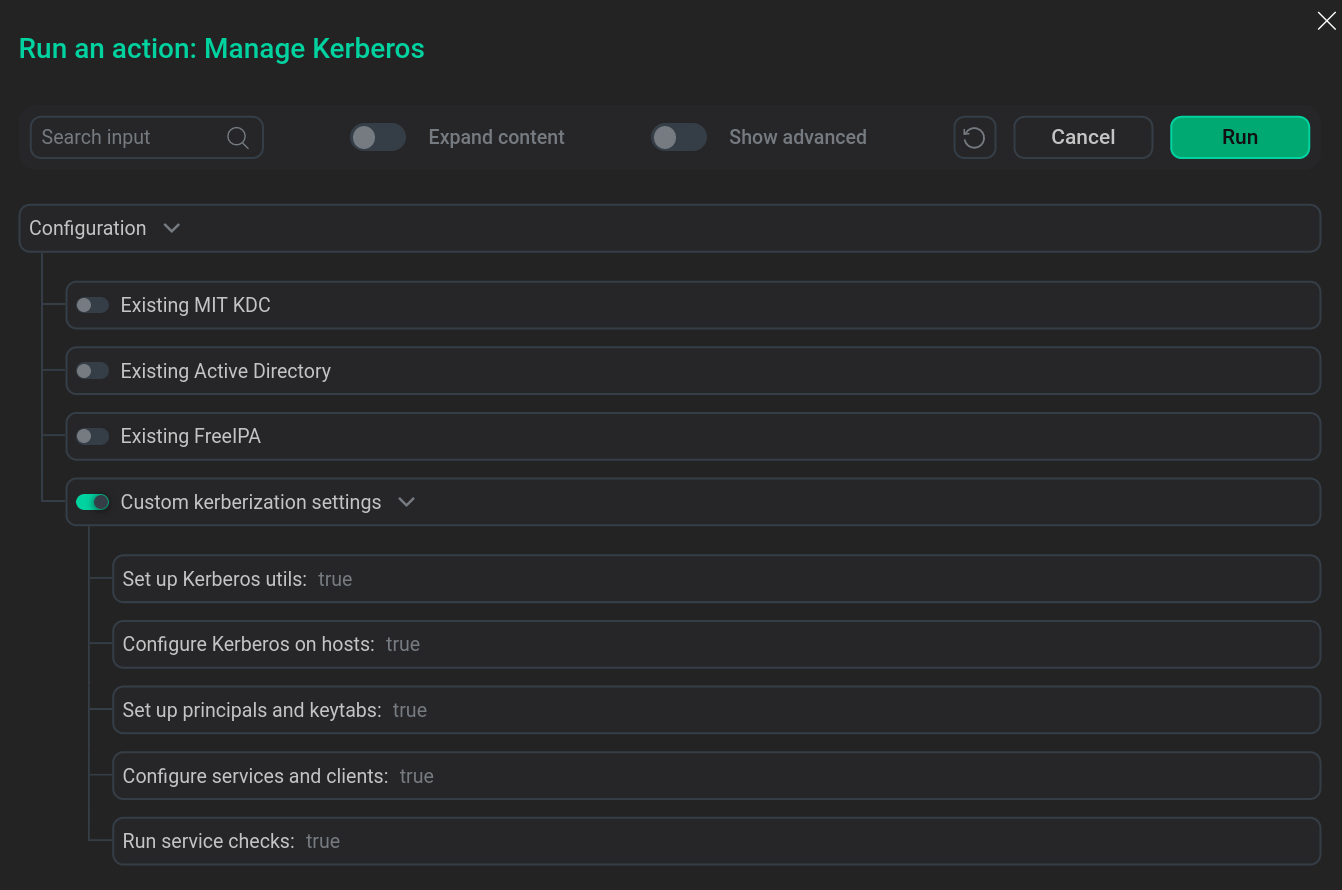Select Configure Kerberos on hosts row
This screenshot has width=1342, height=890.
click(716, 644)
